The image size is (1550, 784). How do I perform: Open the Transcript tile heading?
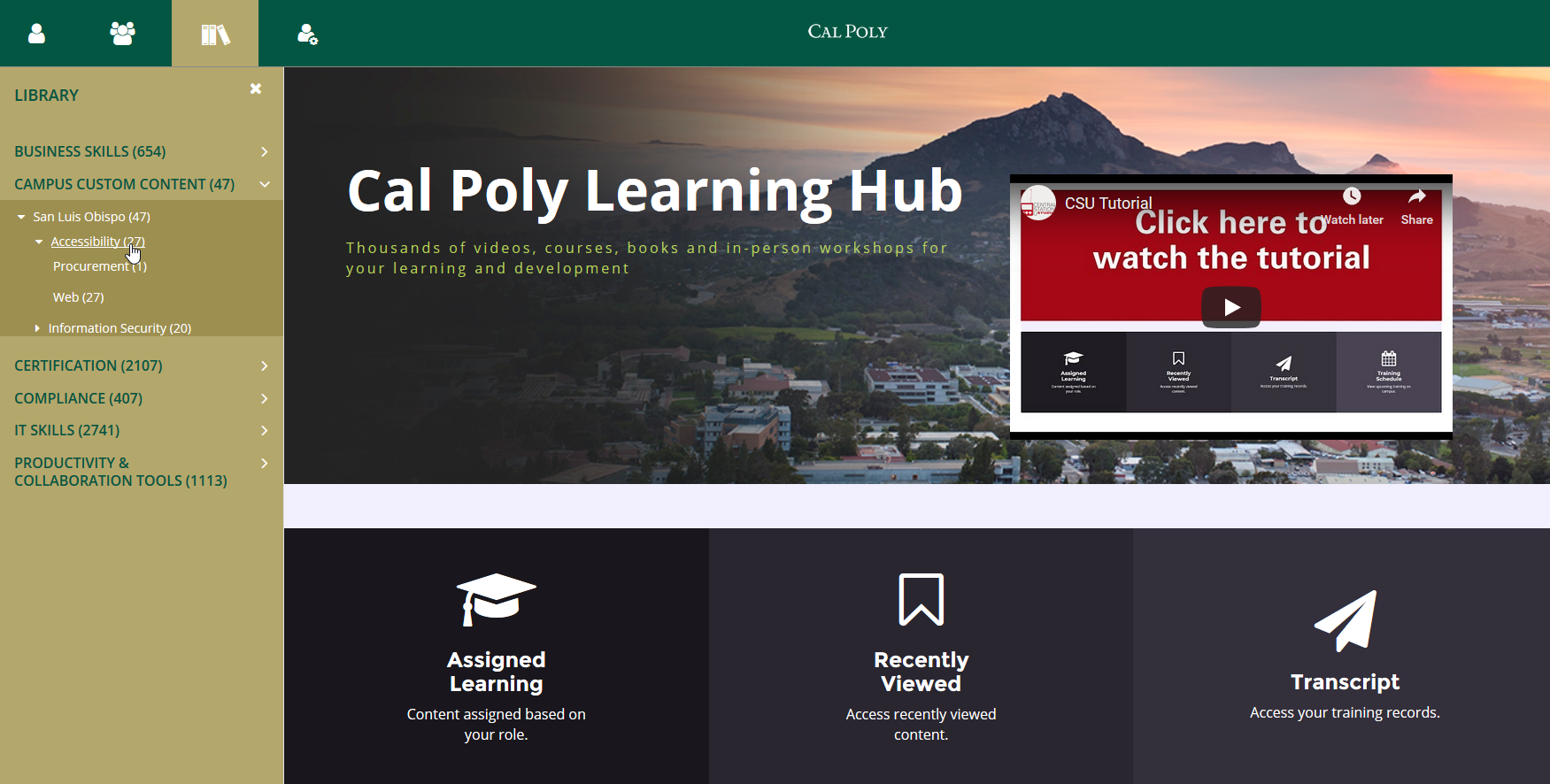tap(1346, 682)
